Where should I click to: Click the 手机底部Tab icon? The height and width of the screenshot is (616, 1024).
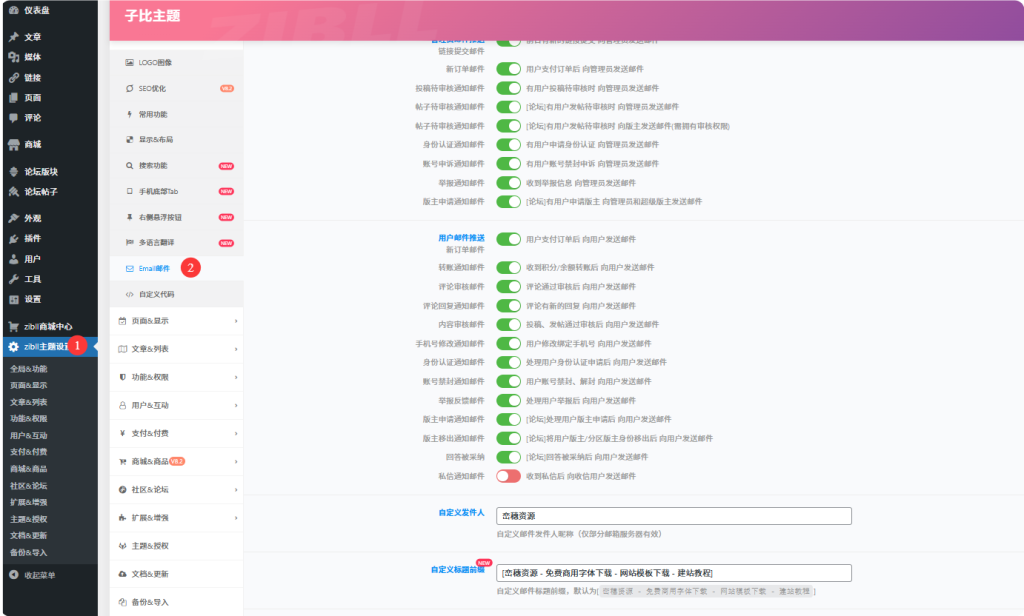(x=129, y=191)
